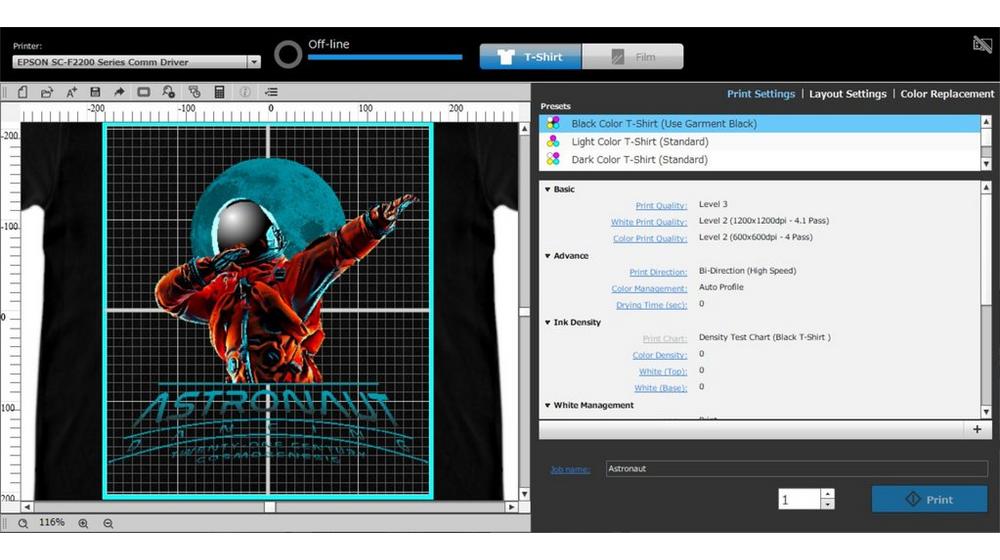Increase the copies count with up arrow

click(x=827, y=493)
